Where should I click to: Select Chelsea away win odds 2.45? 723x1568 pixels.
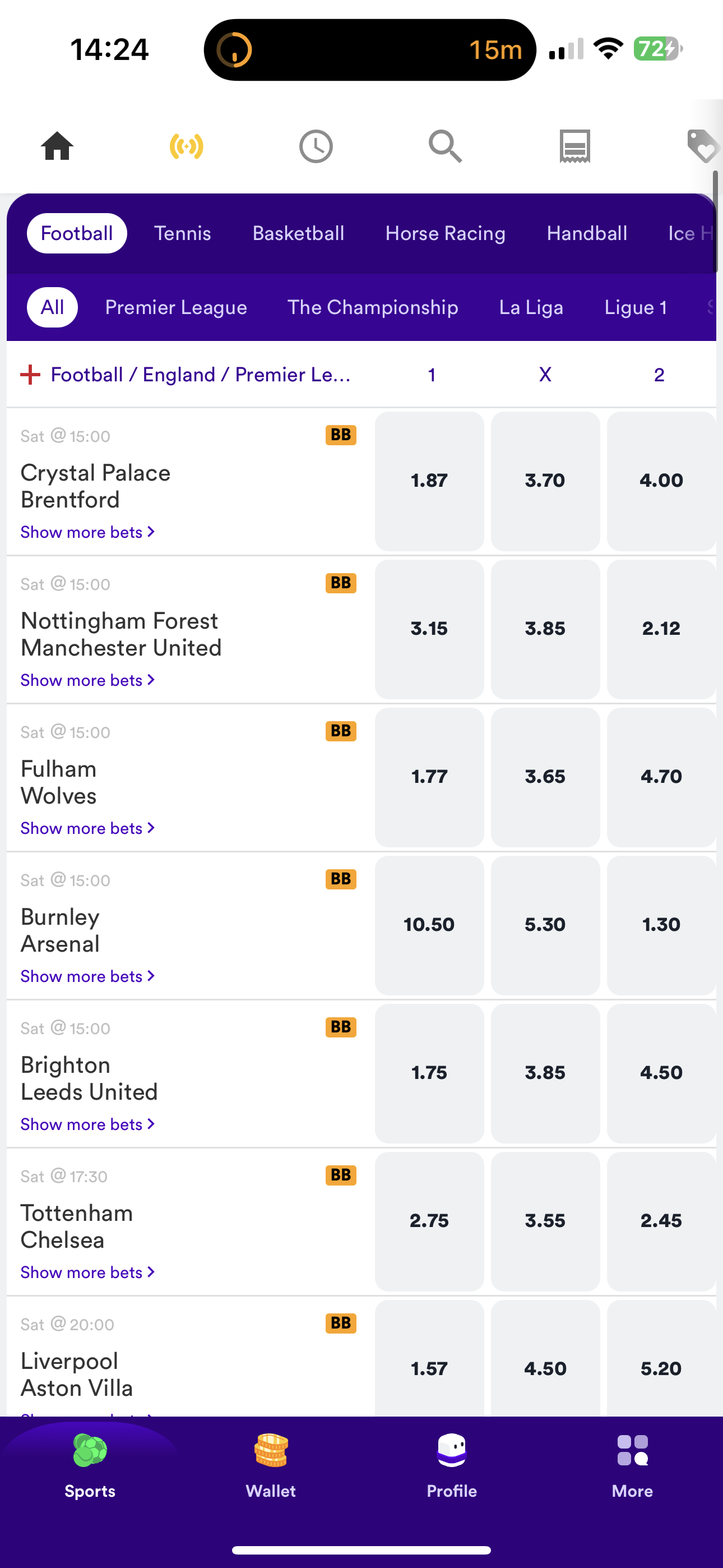coord(661,1220)
